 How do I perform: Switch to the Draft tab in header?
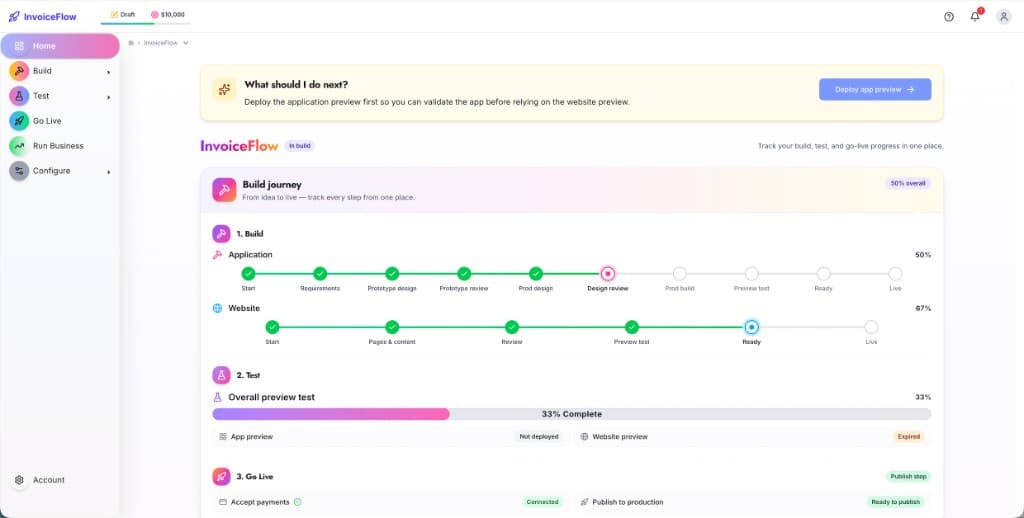point(123,14)
